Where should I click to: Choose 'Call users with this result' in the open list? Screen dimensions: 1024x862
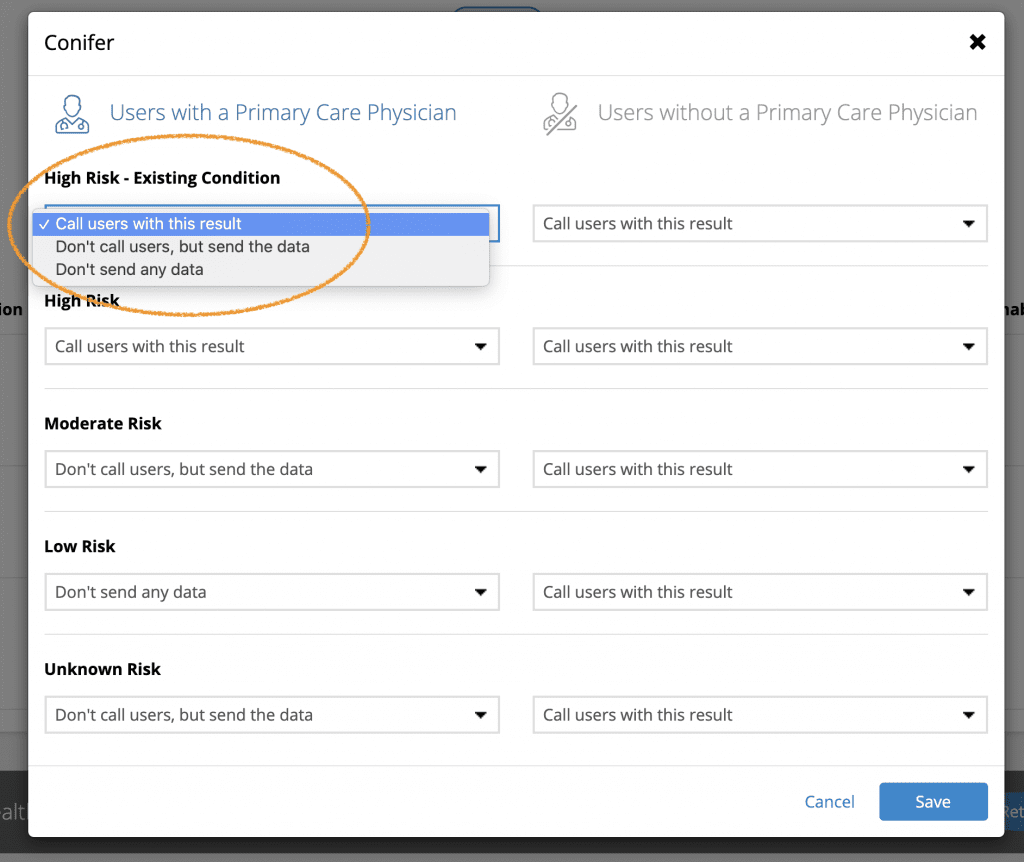tap(261, 224)
